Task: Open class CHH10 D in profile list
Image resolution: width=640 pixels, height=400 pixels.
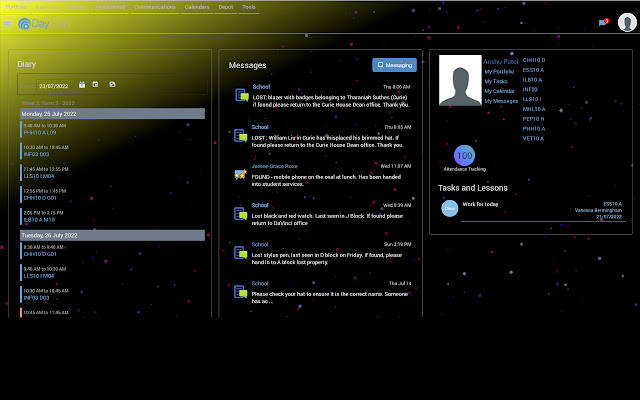Action: tap(534, 60)
